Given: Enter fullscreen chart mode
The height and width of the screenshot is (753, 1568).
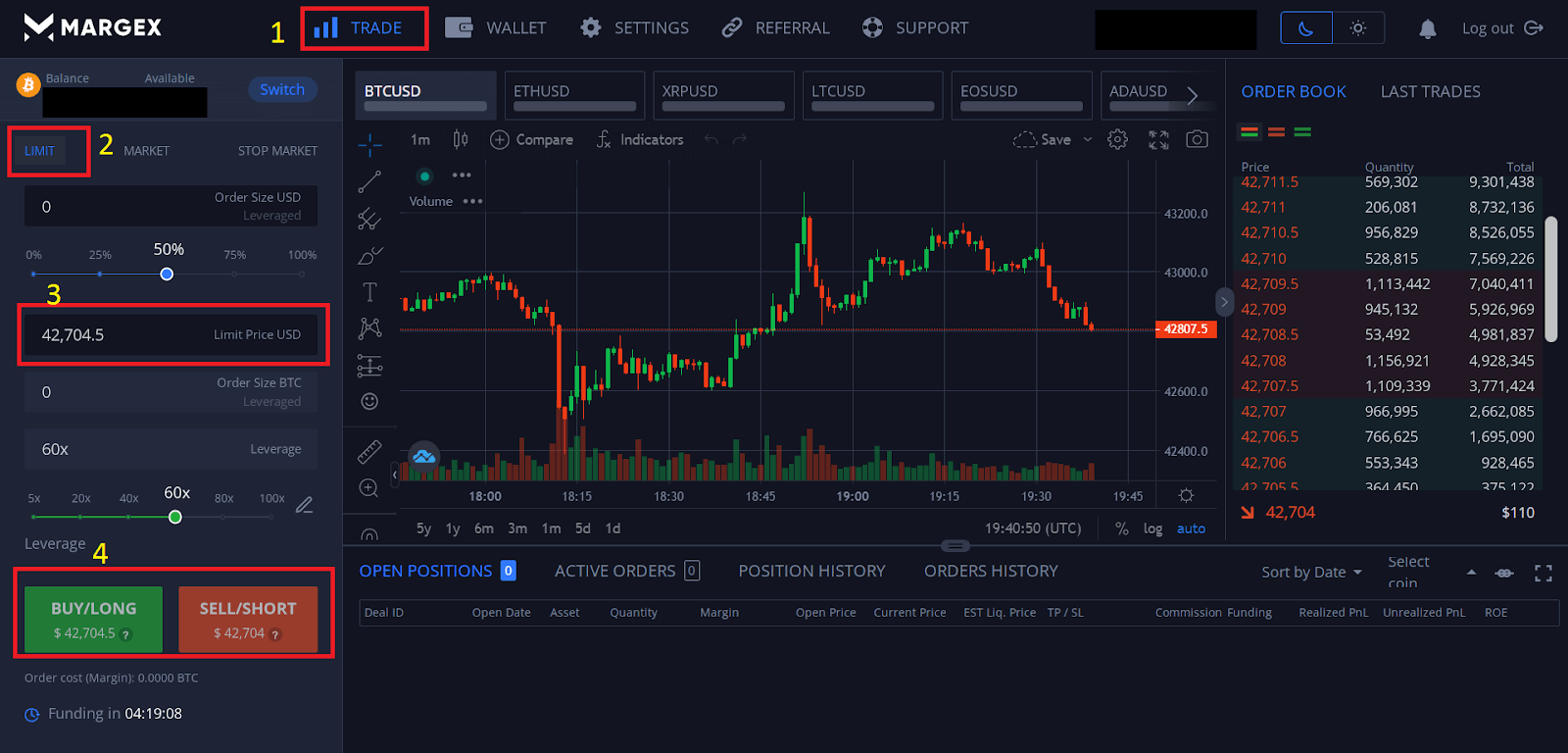Looking at the screenshot, I should (1158, 139).
